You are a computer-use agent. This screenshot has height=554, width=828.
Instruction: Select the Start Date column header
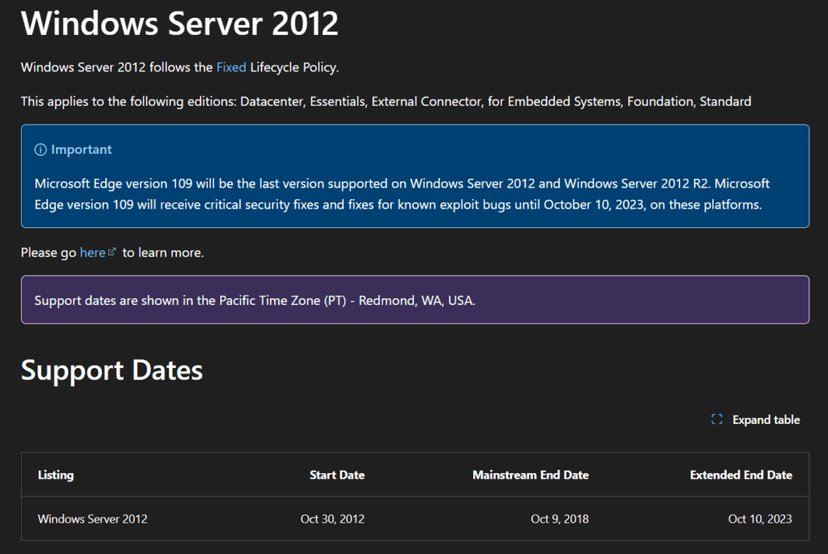tap(337, 475)
